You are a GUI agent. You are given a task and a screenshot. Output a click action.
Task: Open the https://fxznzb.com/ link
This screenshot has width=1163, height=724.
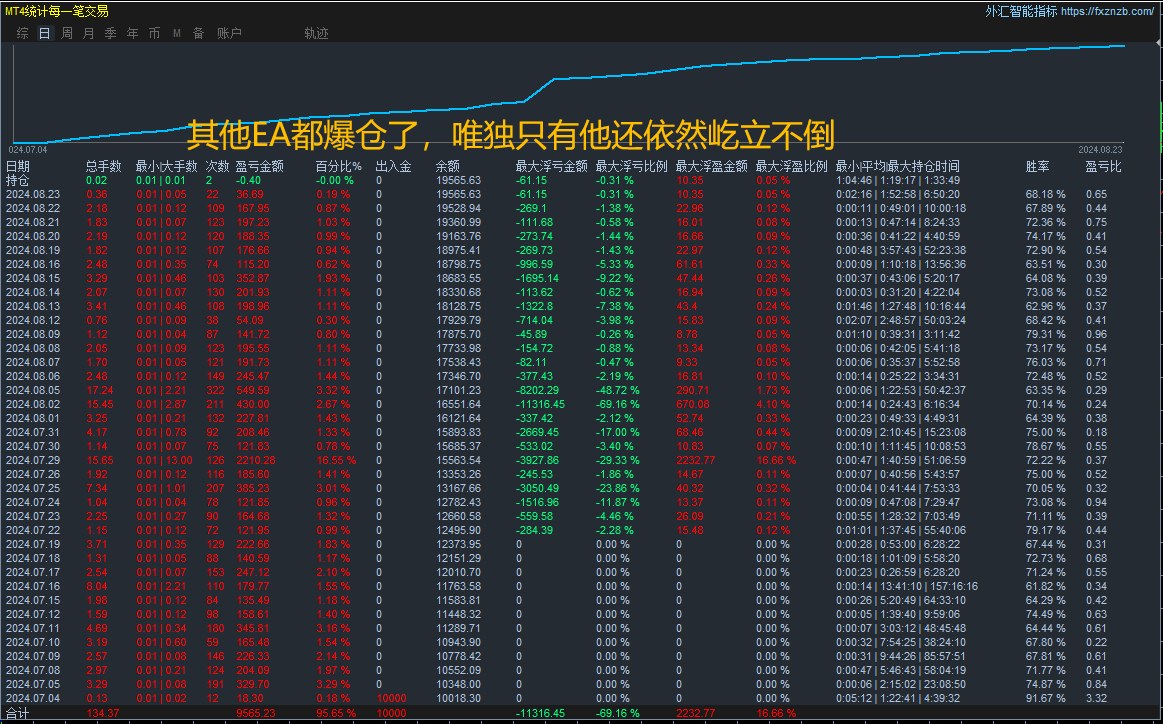(x=1107, y=11)
